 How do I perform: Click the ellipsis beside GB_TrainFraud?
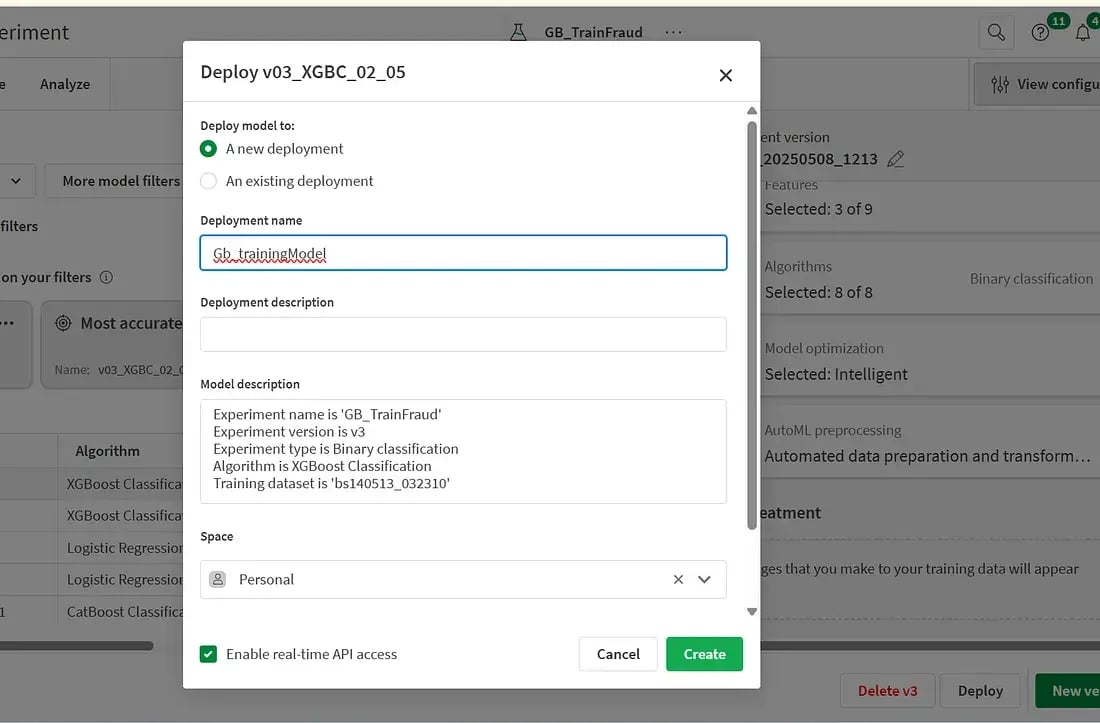[x=673, y=32]
